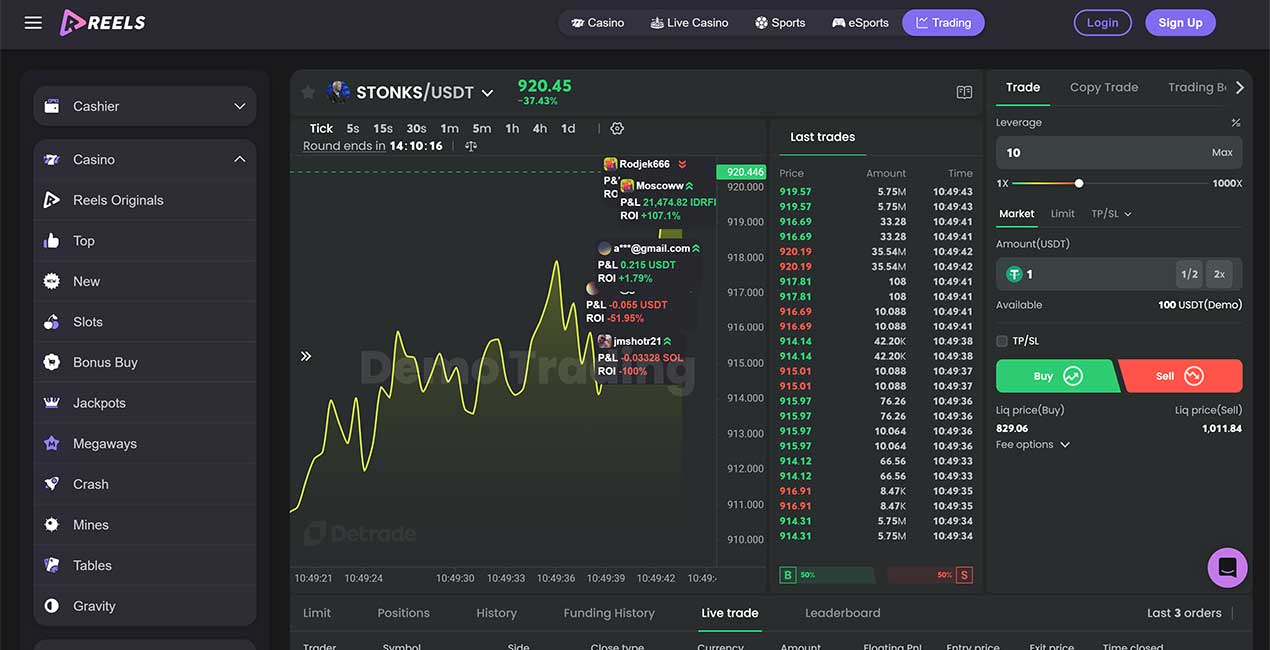Click the Crash rocket icon
This screenshot has height=650, width=1270.
tap(52, 484)
